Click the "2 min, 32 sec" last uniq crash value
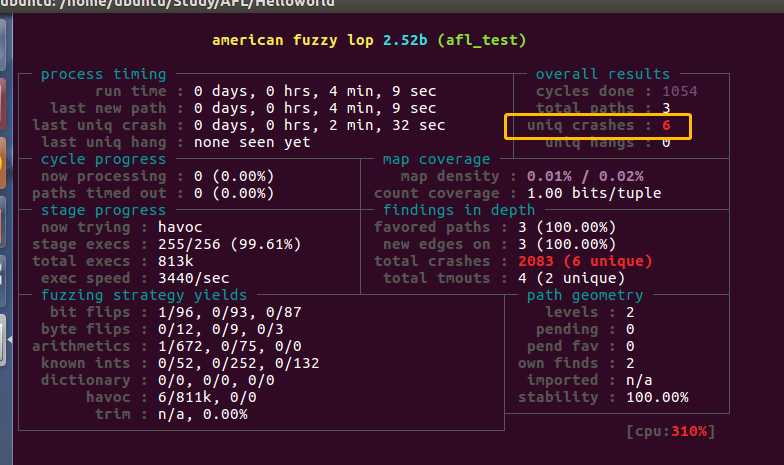Screen dimensions: 784x465 (387, 125)
